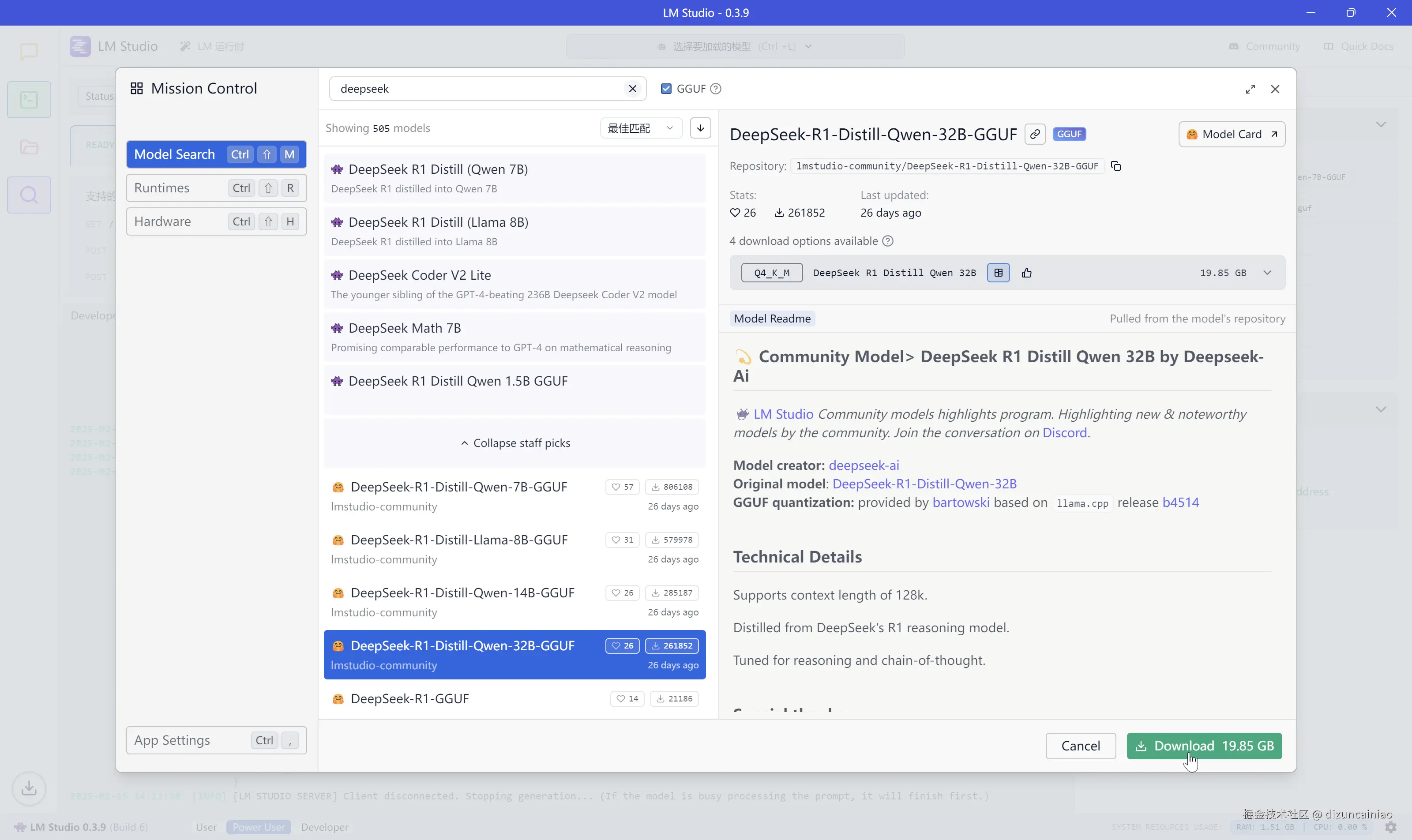The image size is (1412, 840).
Task: Click GGUF help question mark icon
Action: pyautogui.click(x=716, y=89)
